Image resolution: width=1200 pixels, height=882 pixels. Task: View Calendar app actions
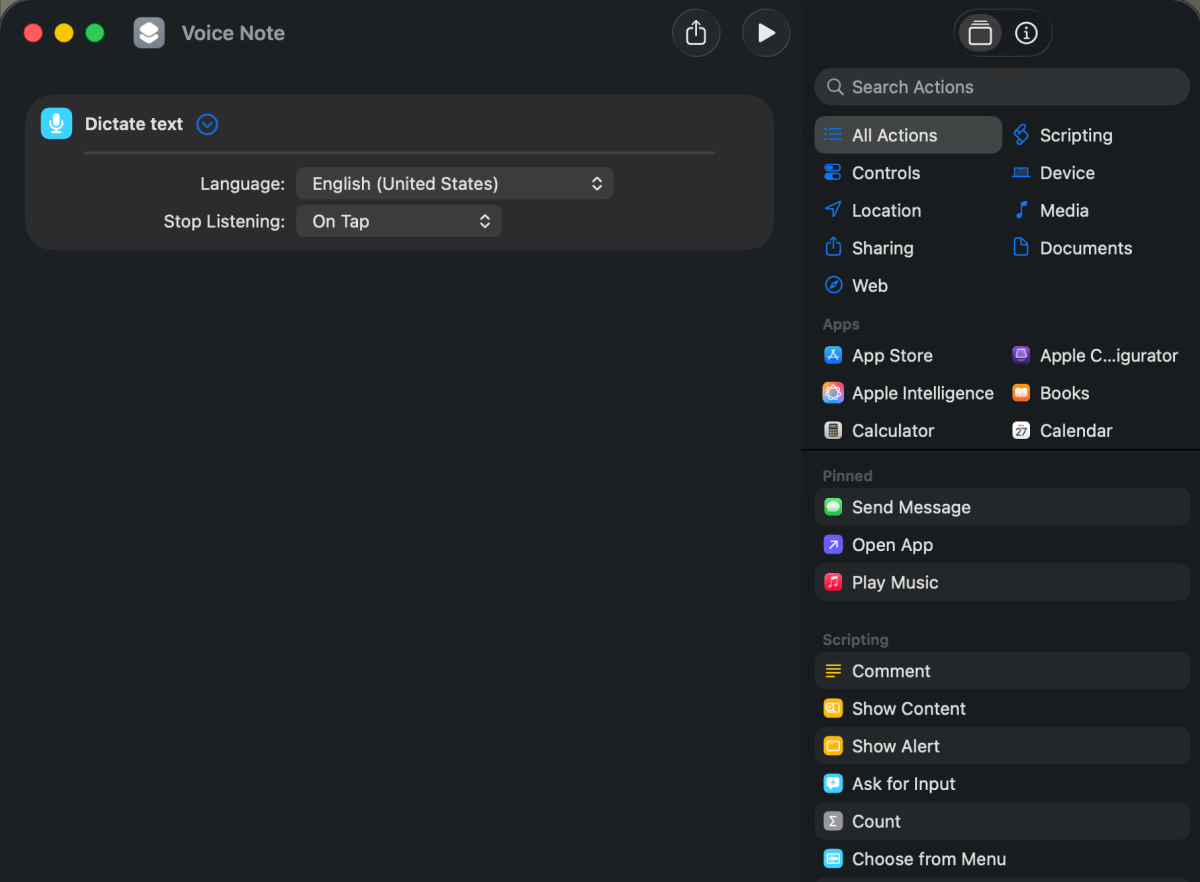point(1076,430)
